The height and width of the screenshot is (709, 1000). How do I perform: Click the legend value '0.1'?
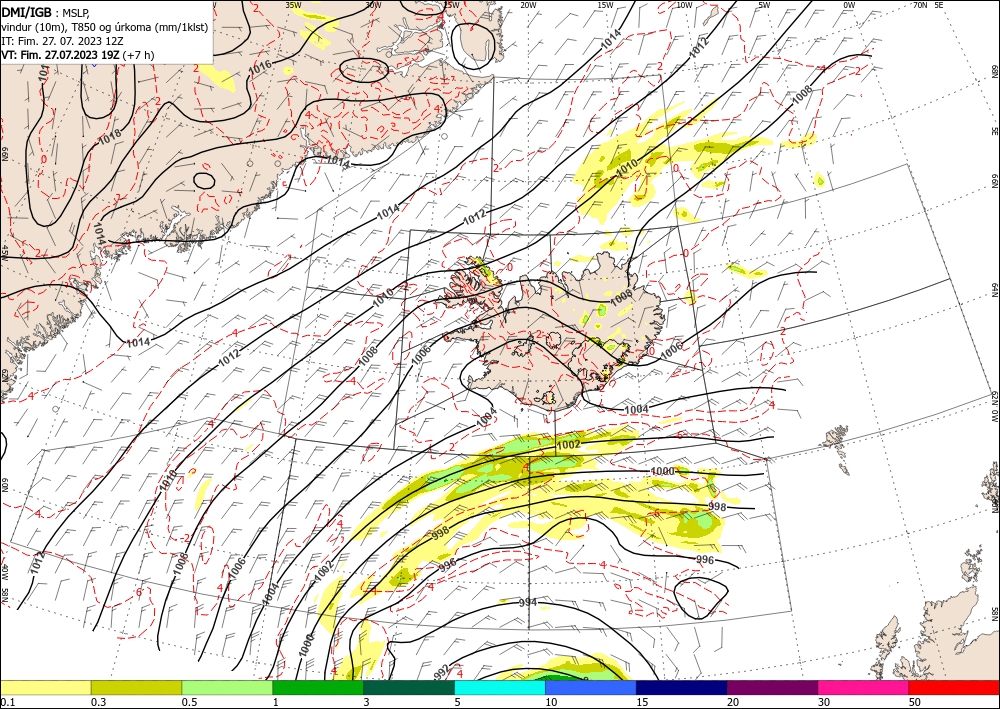pos(6,702)
